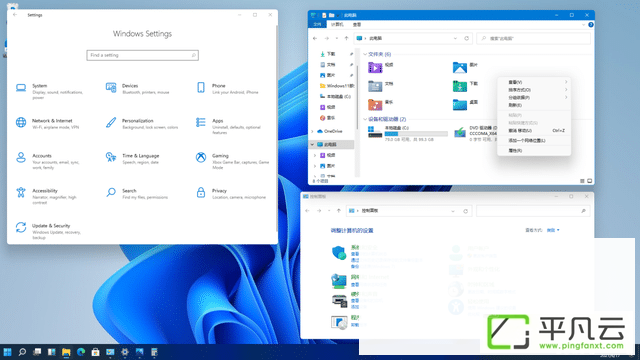Open the Pictures folder in the File Explorer content pane
Screen dimensions: 640x360
460,67
